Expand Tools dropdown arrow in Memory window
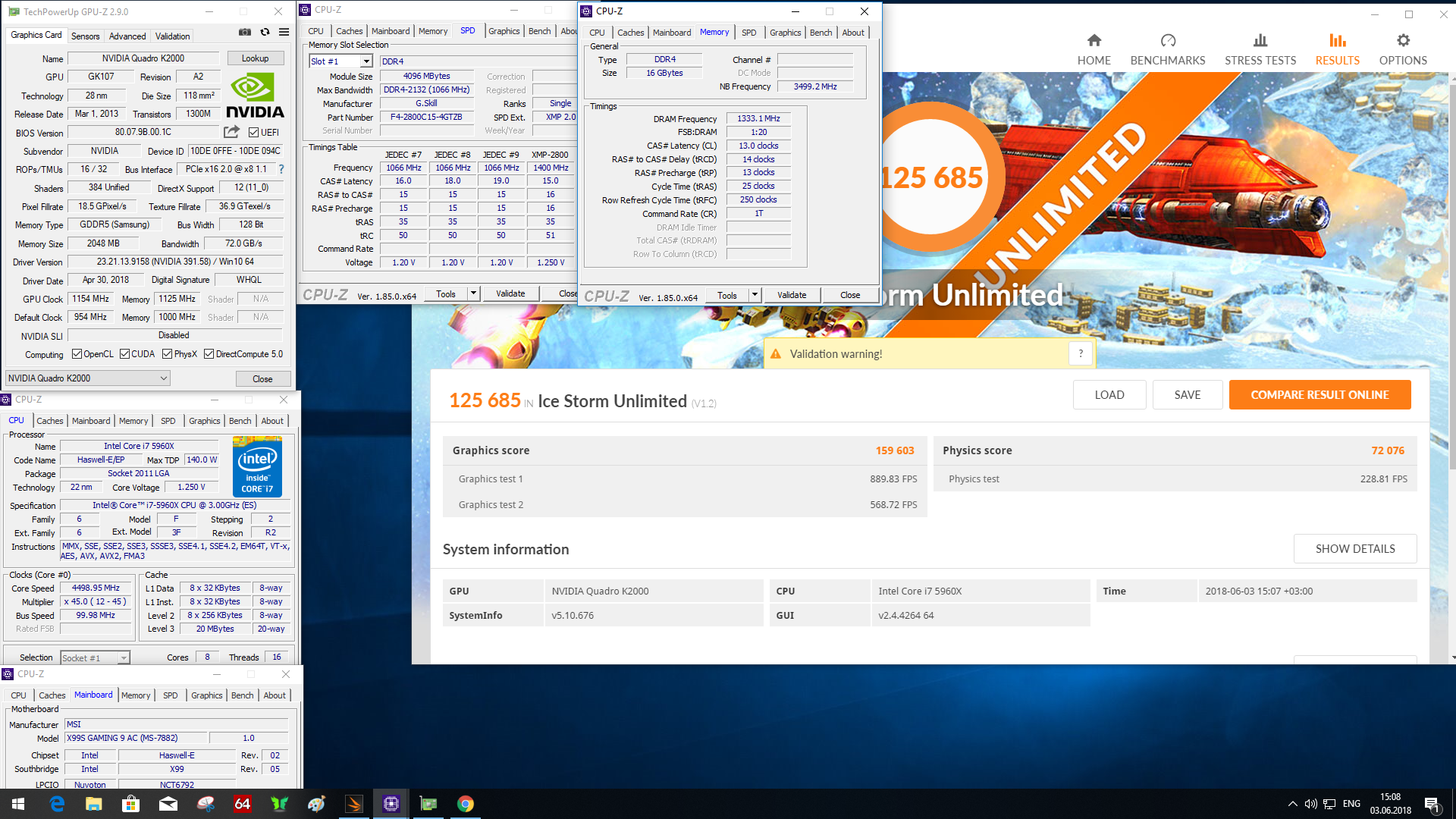Viewport: 1456px width, 819px height. 755,295
